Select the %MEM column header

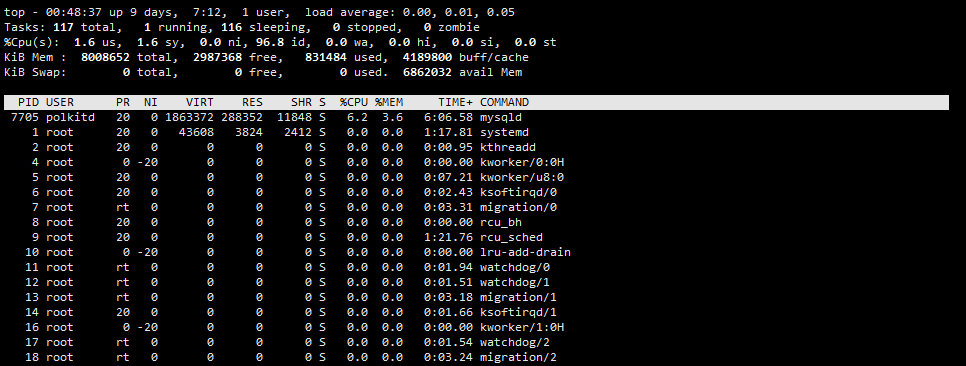click(389, 102)
